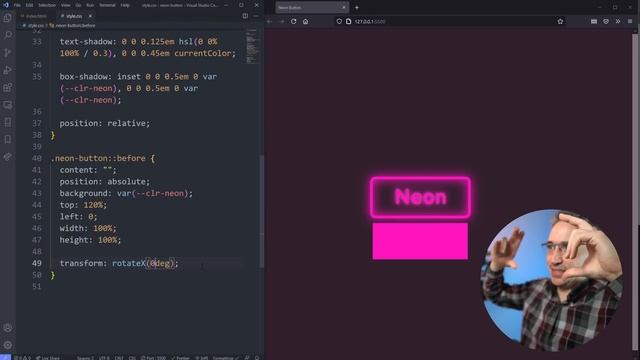The image size is (640, 360).
Task: Click the page info icon beside the URL
Action: tap(348, 21)
